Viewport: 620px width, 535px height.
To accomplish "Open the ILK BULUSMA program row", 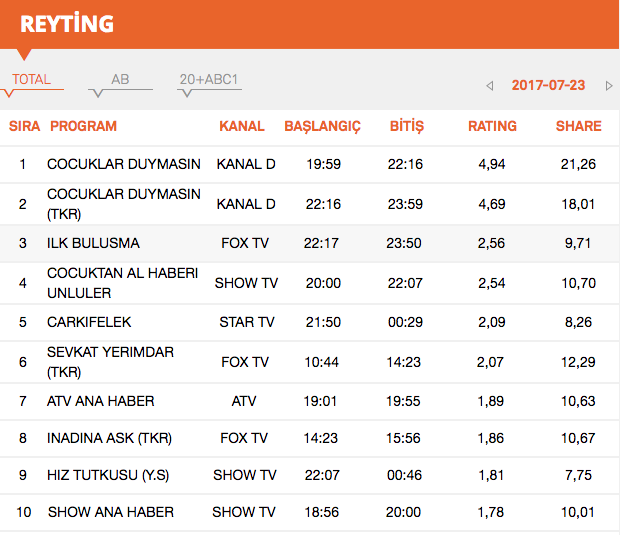I will tap(93, 243).
